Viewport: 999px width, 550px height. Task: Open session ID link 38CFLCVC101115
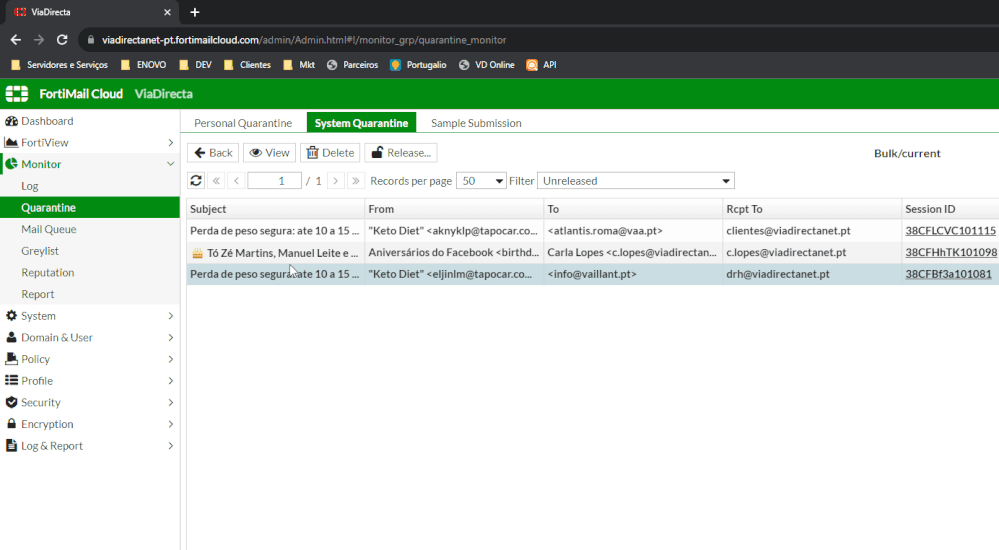950,230
